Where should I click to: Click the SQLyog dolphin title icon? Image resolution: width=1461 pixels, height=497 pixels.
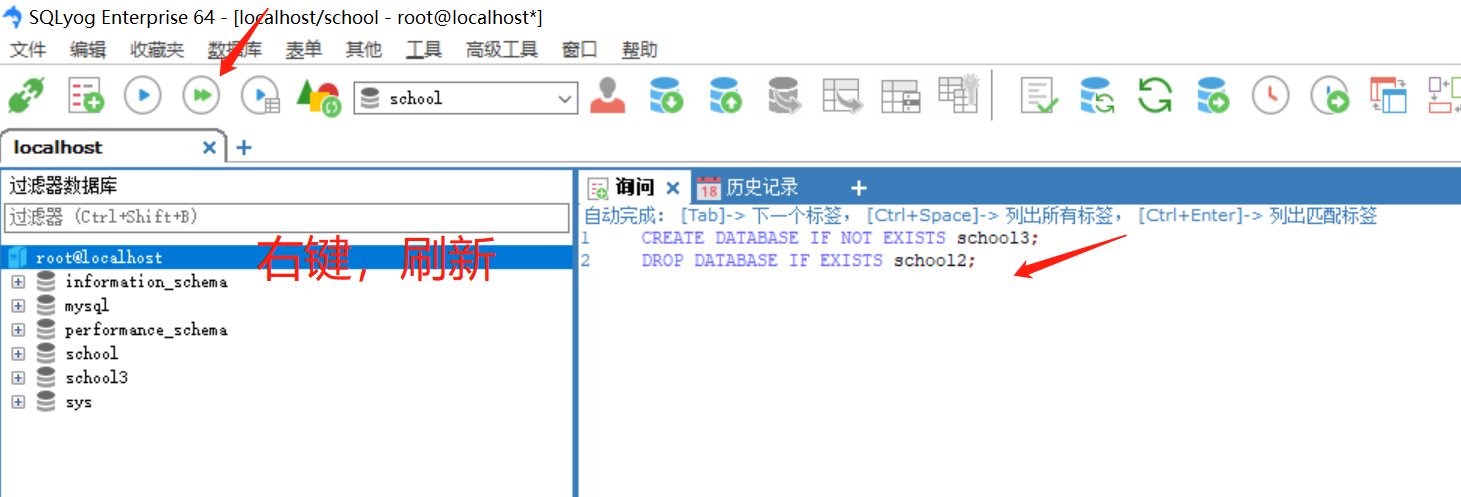[13, 17]
